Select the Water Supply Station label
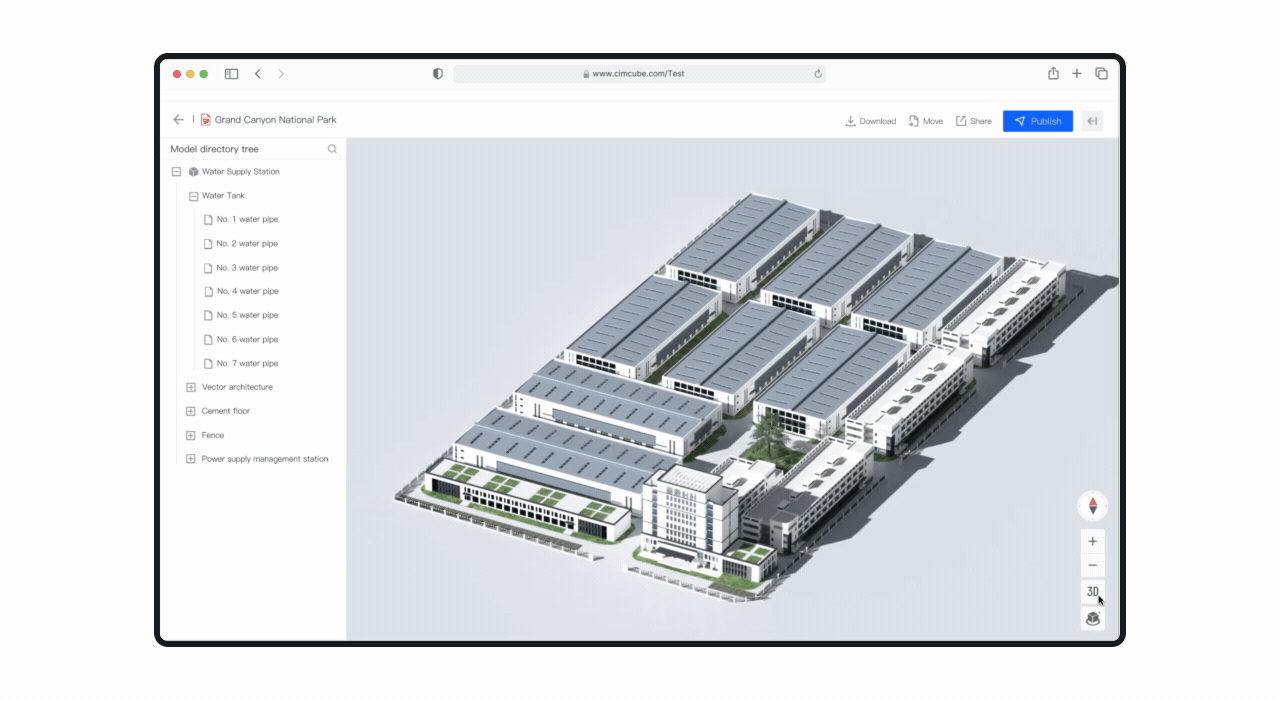 [241, 172]
